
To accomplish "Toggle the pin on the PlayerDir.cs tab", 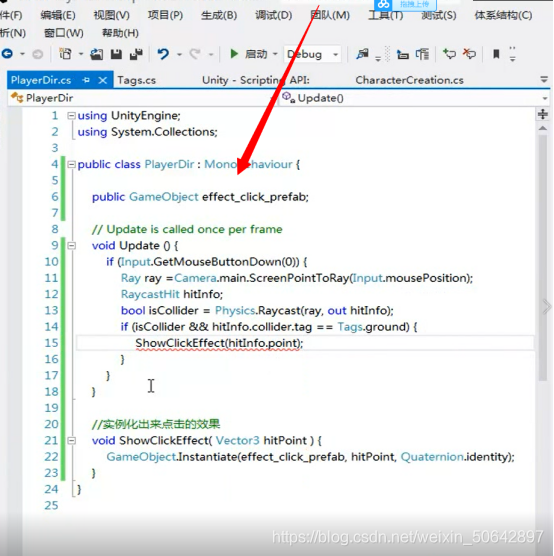I will [86, 80].
